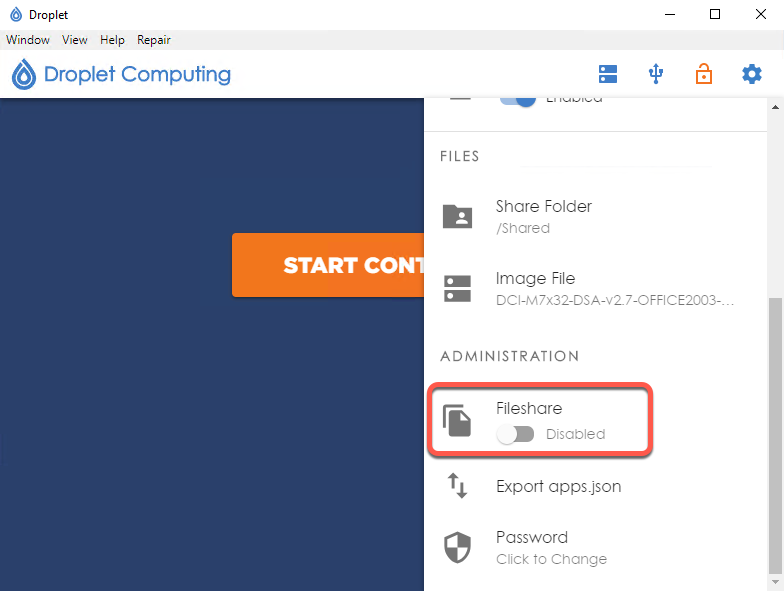The width and height of the screenshot is (784, 591).
Task: Close the Droplet window
Action: (760, 14)
